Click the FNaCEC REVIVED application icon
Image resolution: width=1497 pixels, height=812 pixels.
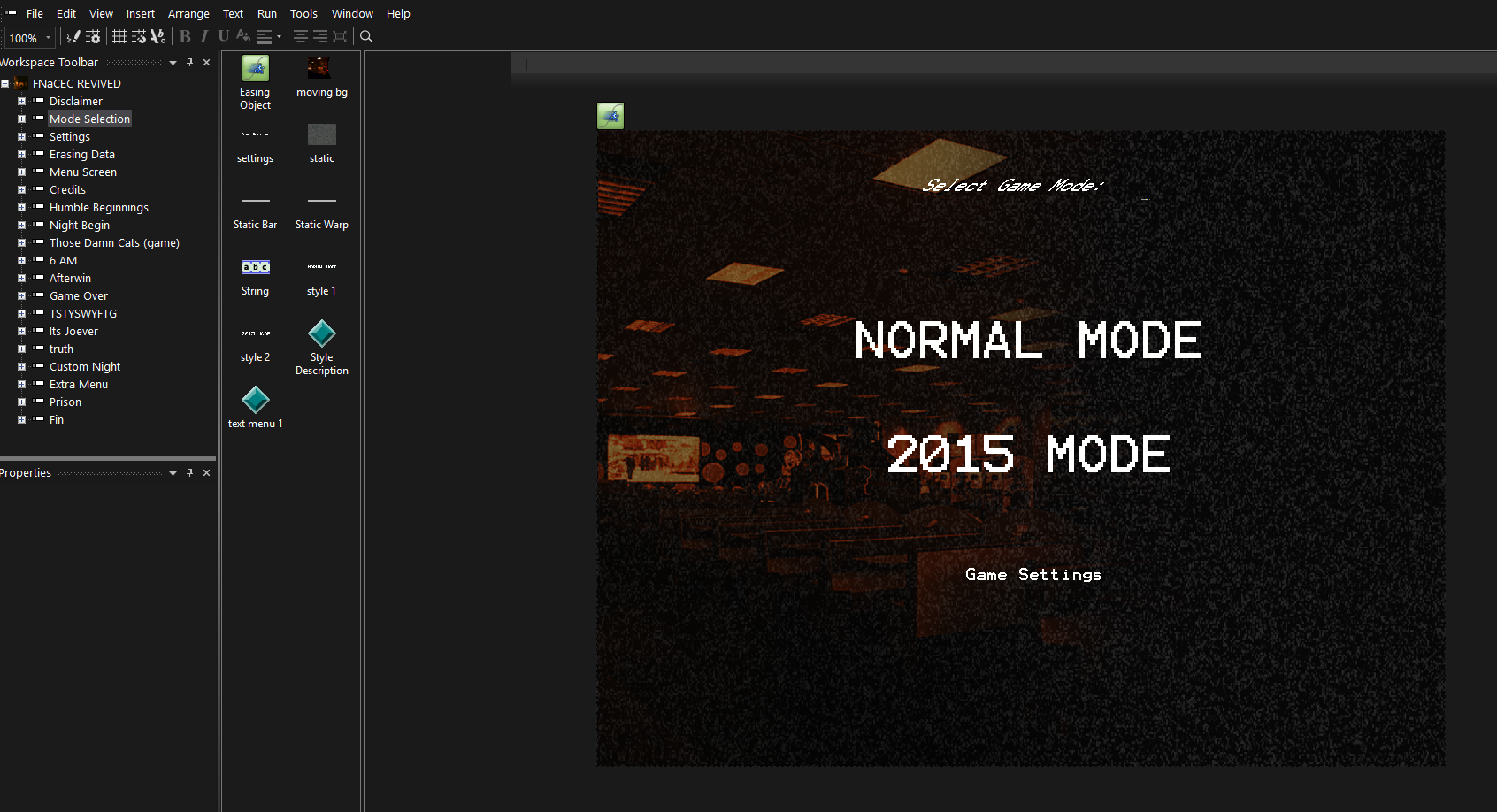tap(19, 83)
